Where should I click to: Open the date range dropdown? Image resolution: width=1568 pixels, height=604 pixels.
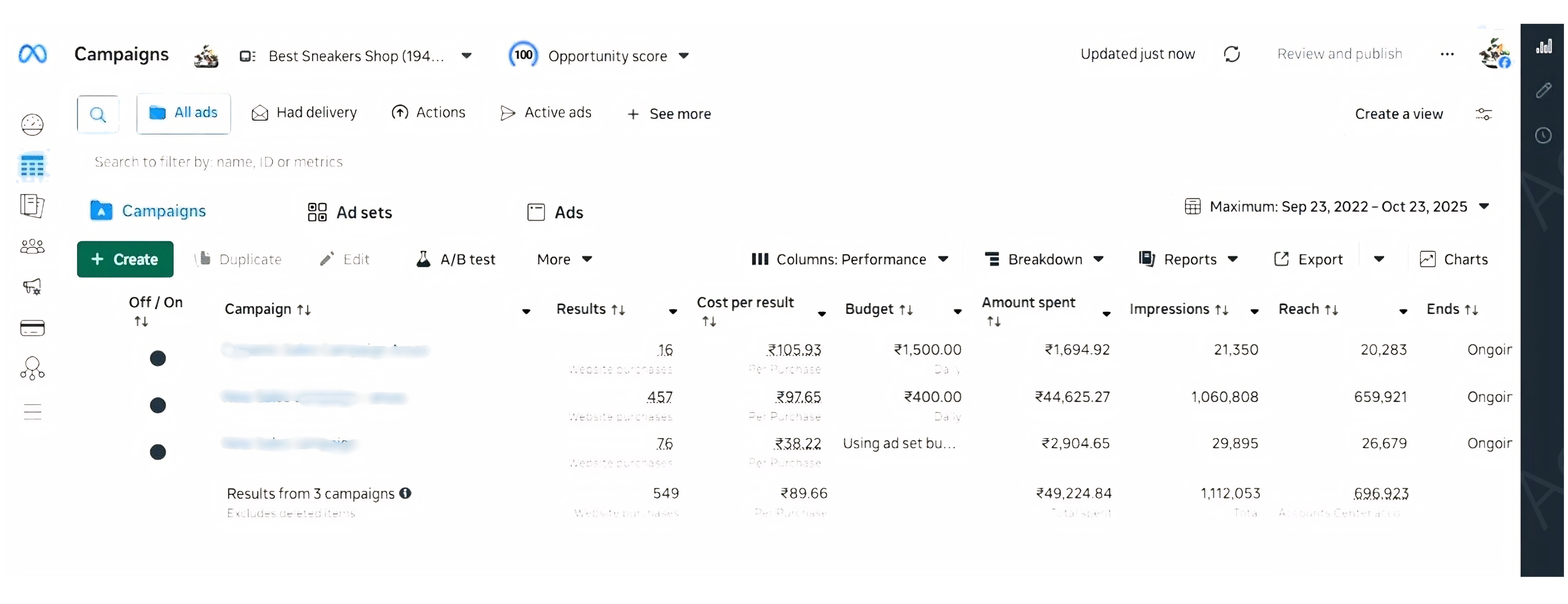pos(1484,206)
